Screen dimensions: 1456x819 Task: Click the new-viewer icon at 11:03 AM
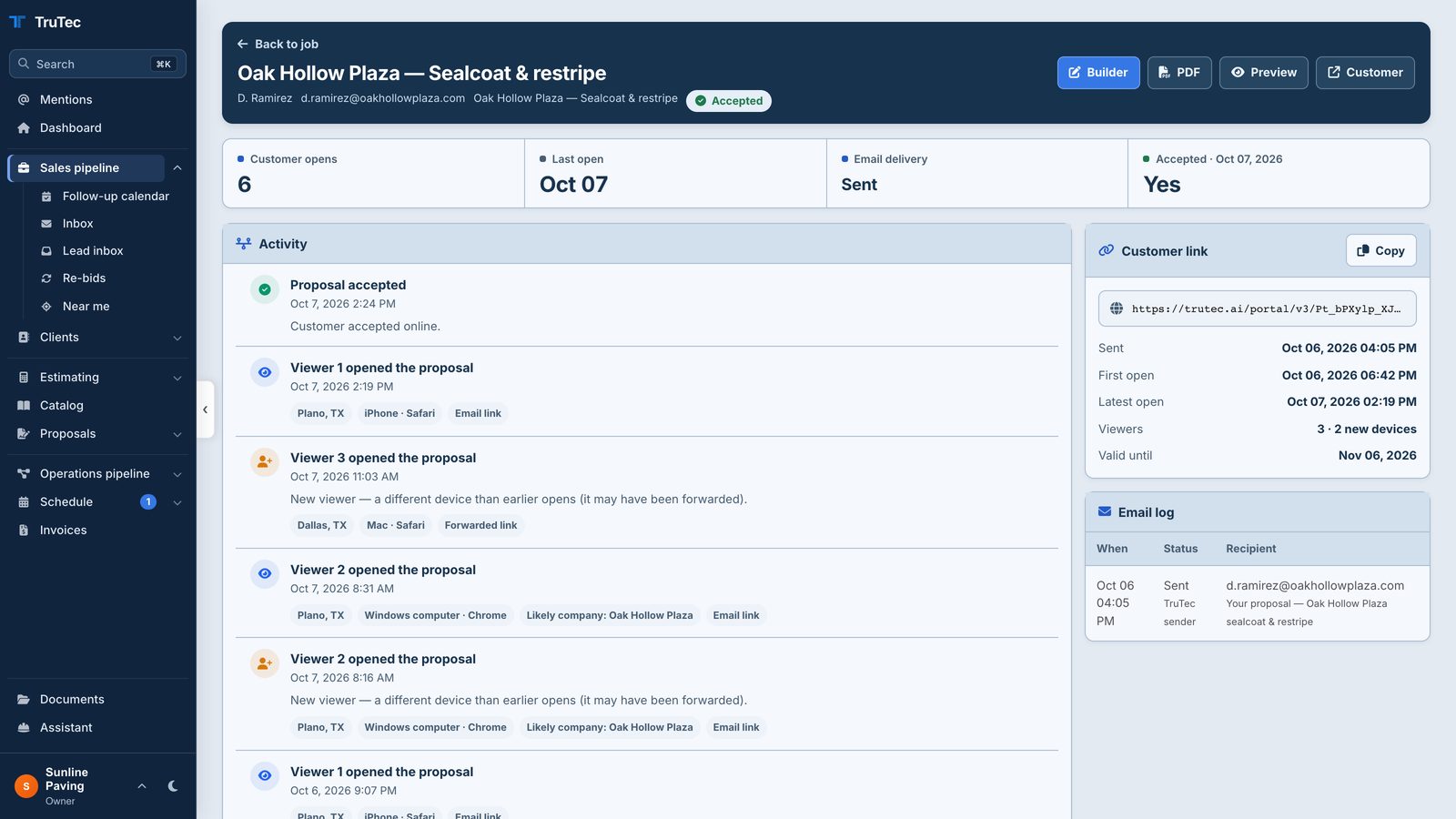click(265, 462)
